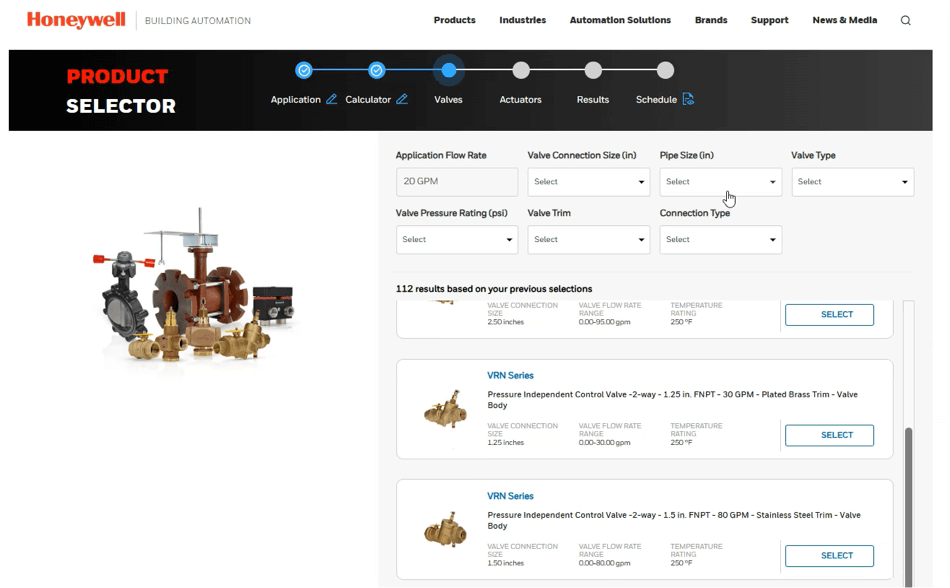The image size is (950, 588).
Task: Click the '0.00-95.00 gpm' flow rate value
Action: click(x=604, y=322)
